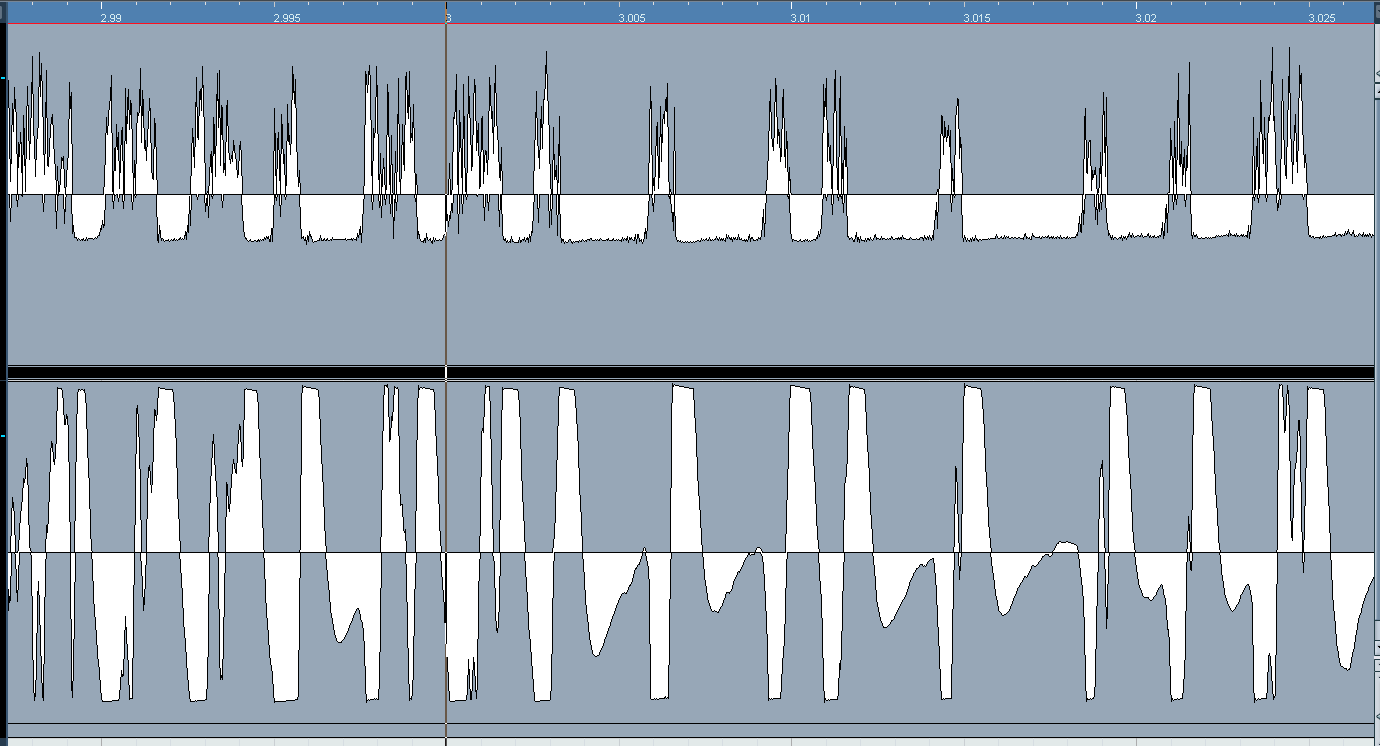Click the 3.005 mark on the time ruler
This screenshot has height=746, width=1380.
632,18
